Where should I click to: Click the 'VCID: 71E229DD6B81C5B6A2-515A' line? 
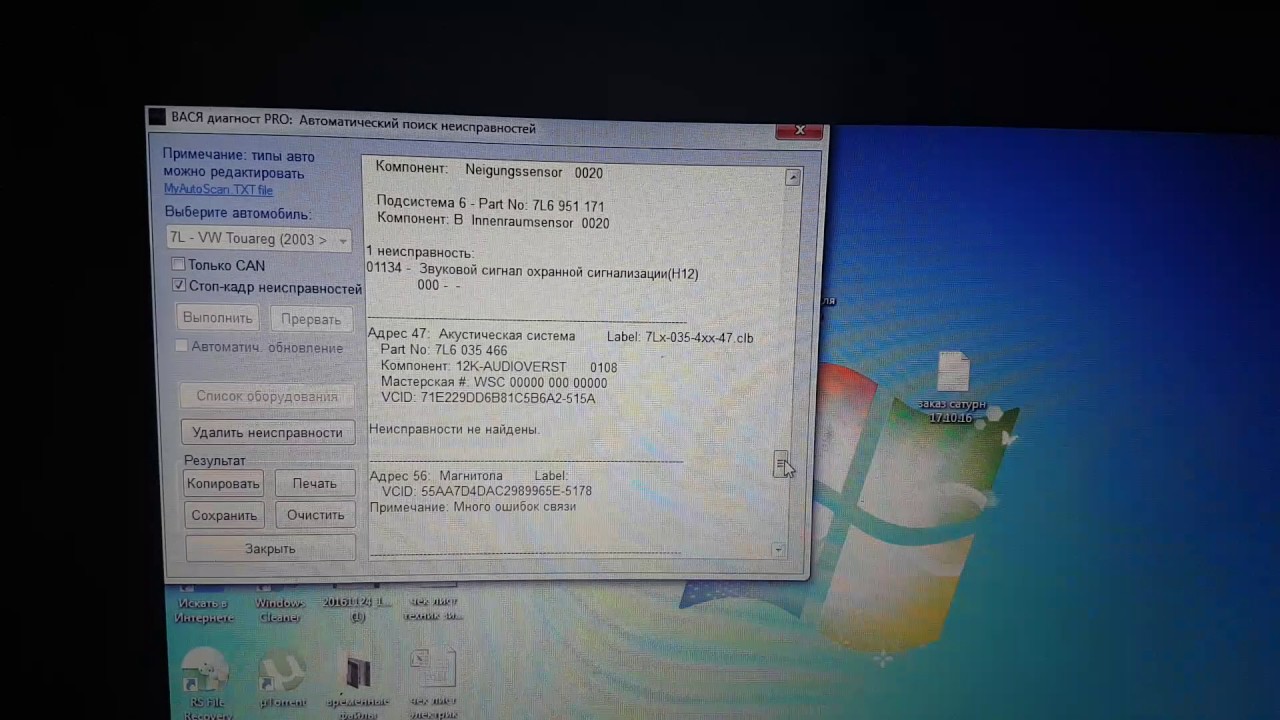tap(488, 398)
